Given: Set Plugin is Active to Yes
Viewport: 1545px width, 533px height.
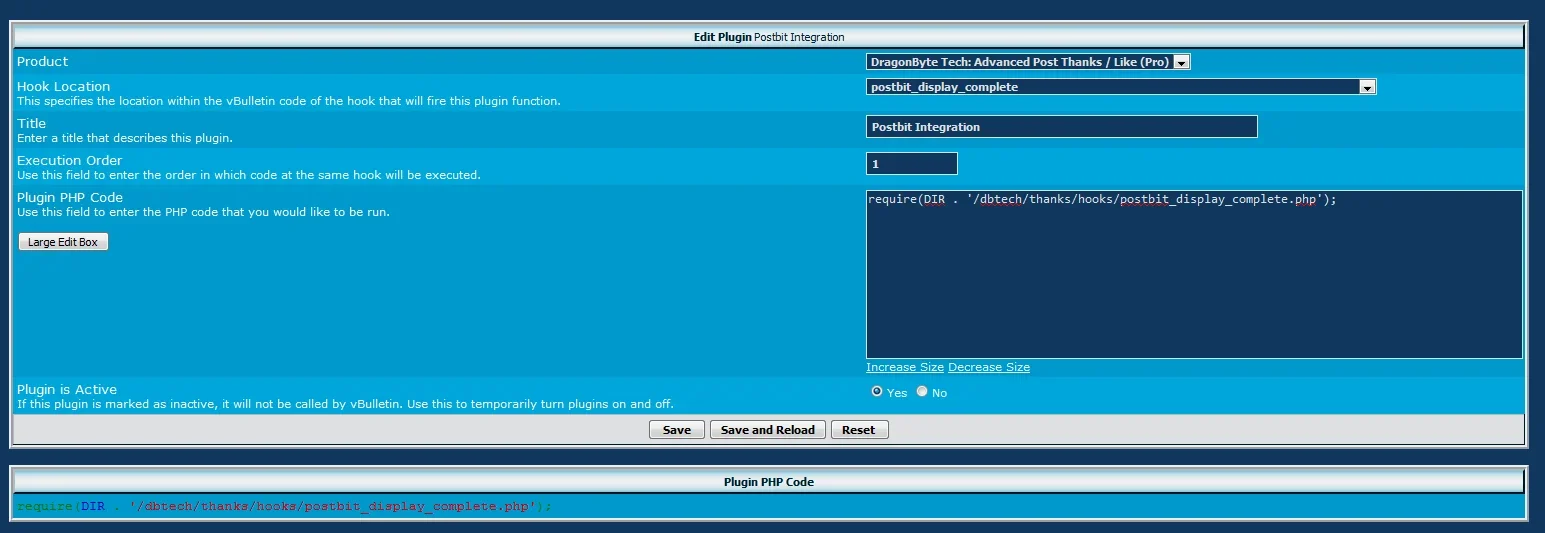Looking at the screenshot, I should tap(877, 392).
